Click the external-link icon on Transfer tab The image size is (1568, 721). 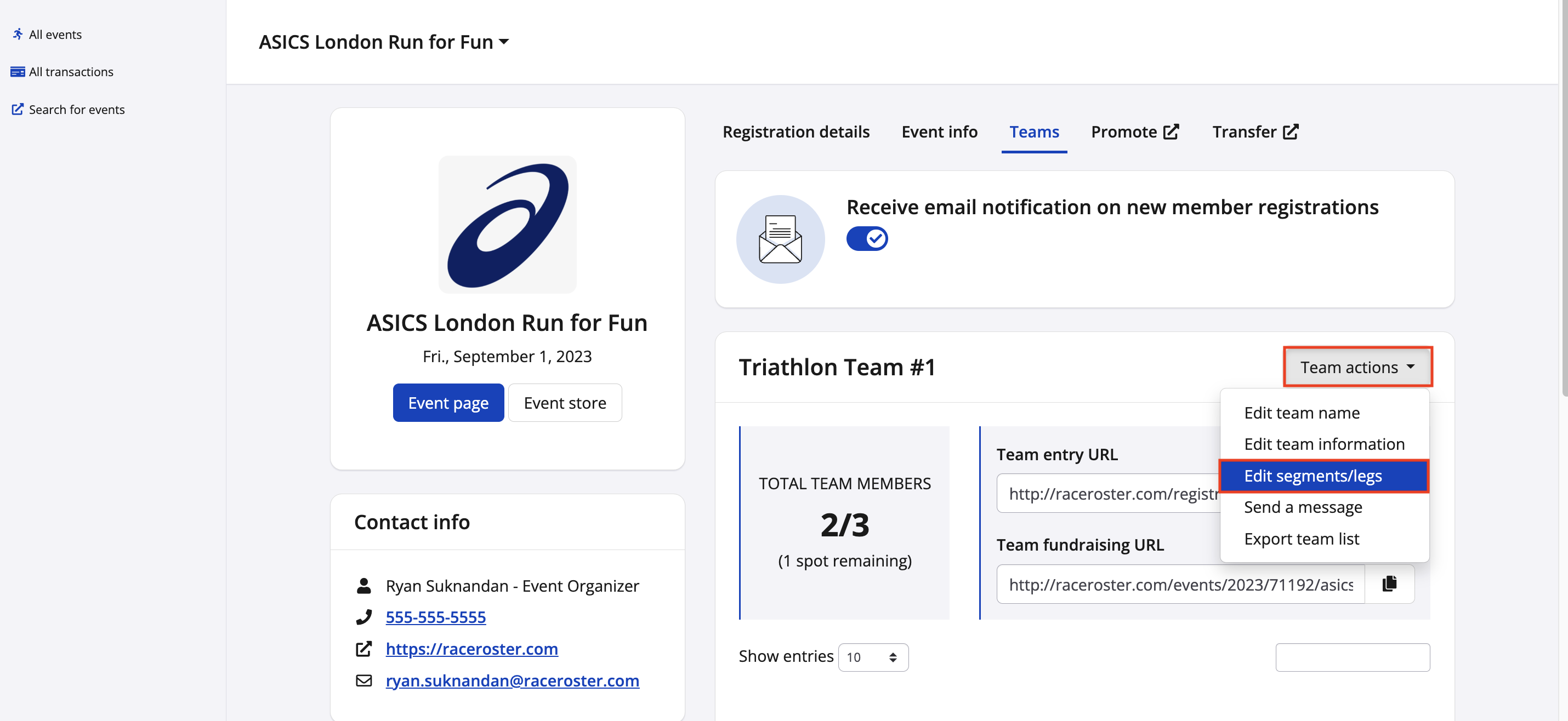point(1291,132)
